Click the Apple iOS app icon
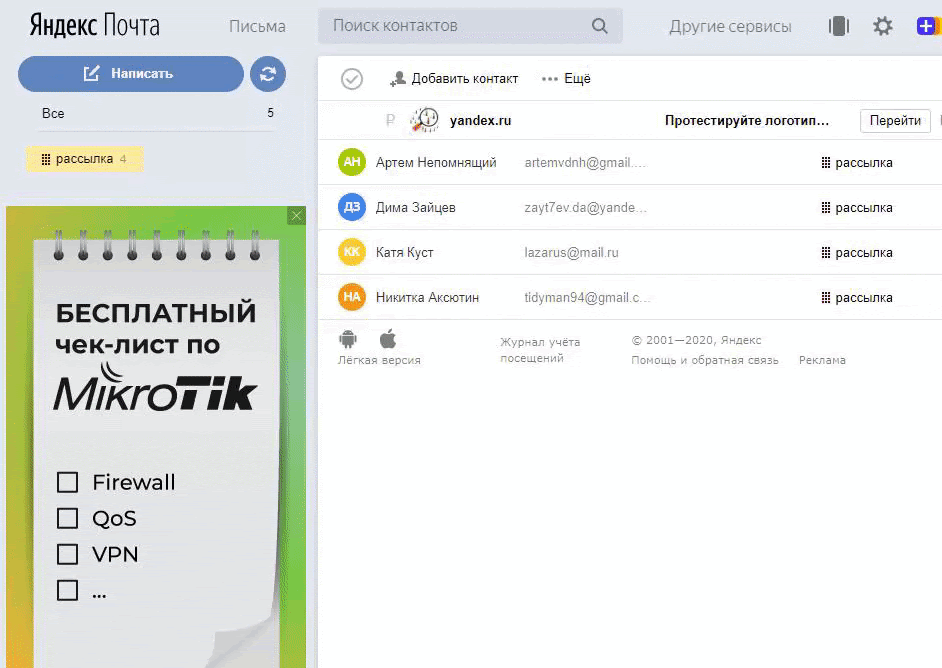The width and height of the screenshot is (942, 668). click(388, 339)
